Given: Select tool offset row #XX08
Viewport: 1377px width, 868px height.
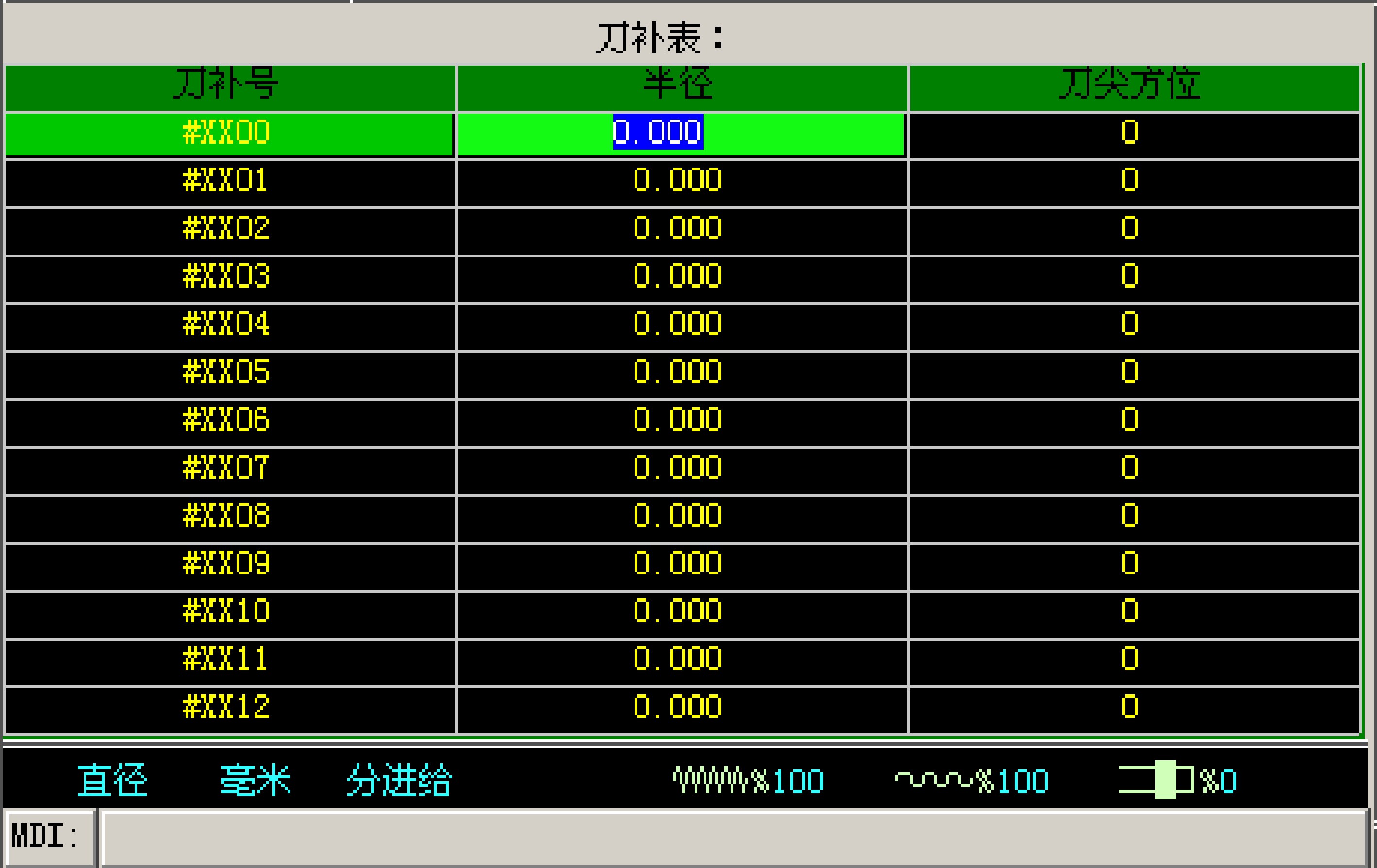Looking at the screenshot, I should tap(230, 519).
